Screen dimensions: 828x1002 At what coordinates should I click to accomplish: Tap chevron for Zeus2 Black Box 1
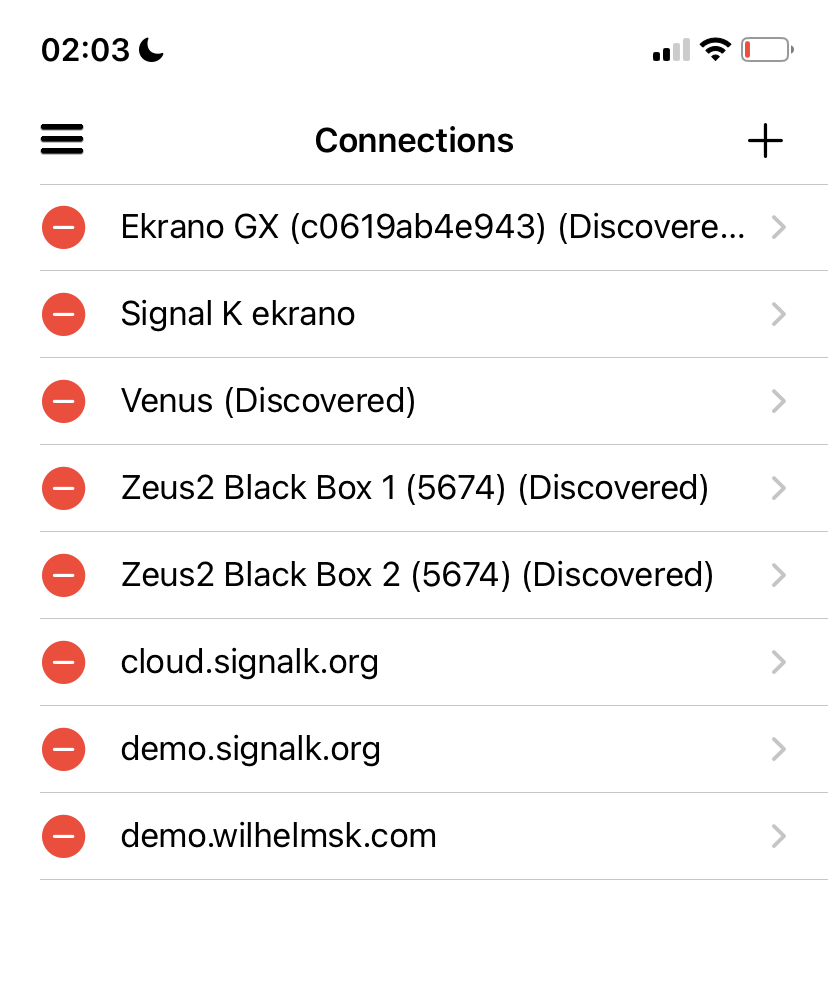780,489
